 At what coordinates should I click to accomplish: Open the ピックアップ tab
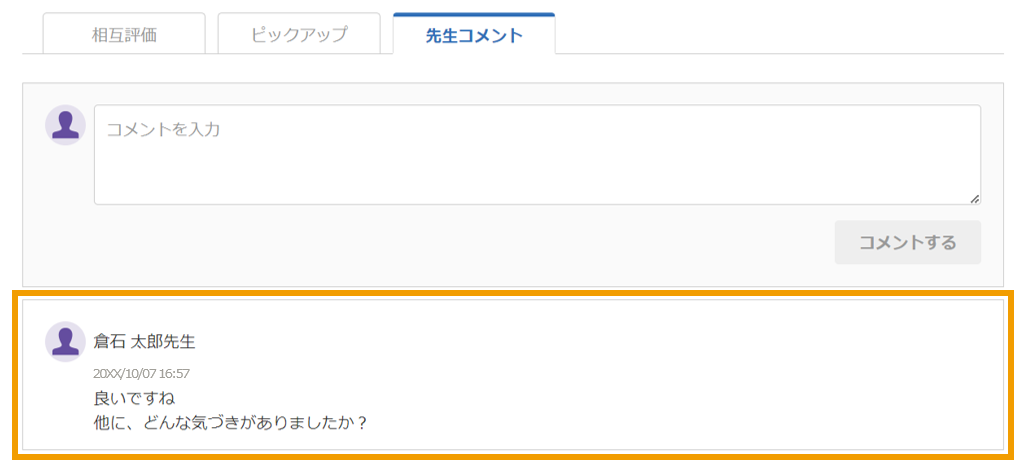(299, 34)
